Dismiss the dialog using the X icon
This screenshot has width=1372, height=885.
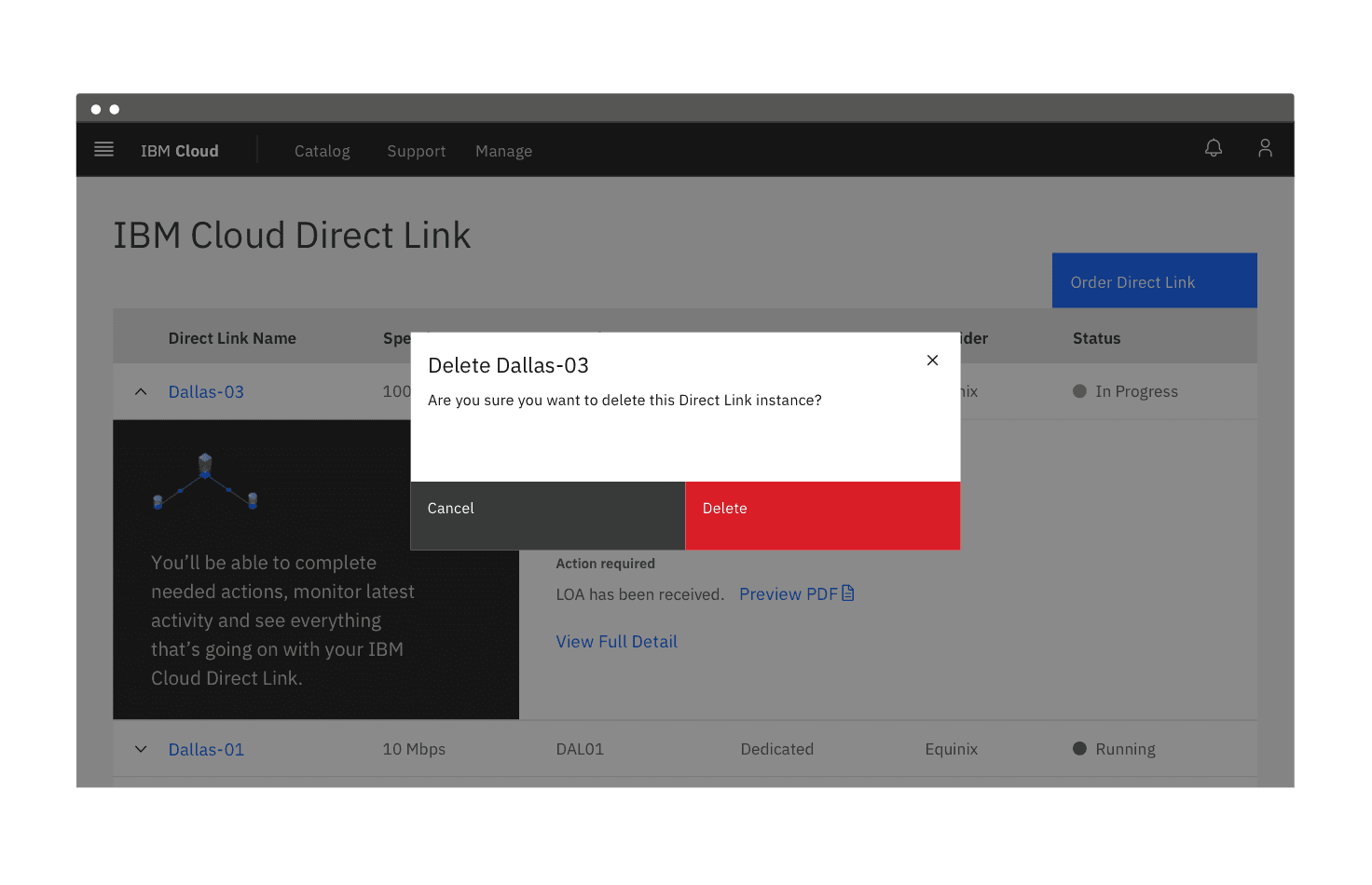(x=932, y=360)
